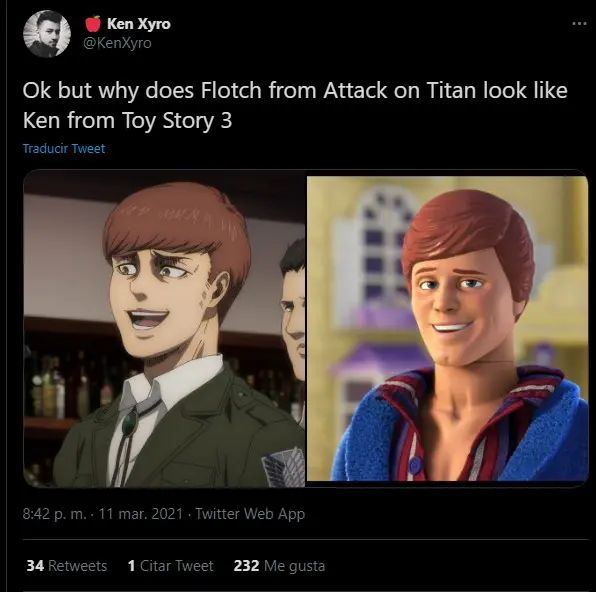
Task: Click Traducir Tweet link
Action: (x=64, y=148)
